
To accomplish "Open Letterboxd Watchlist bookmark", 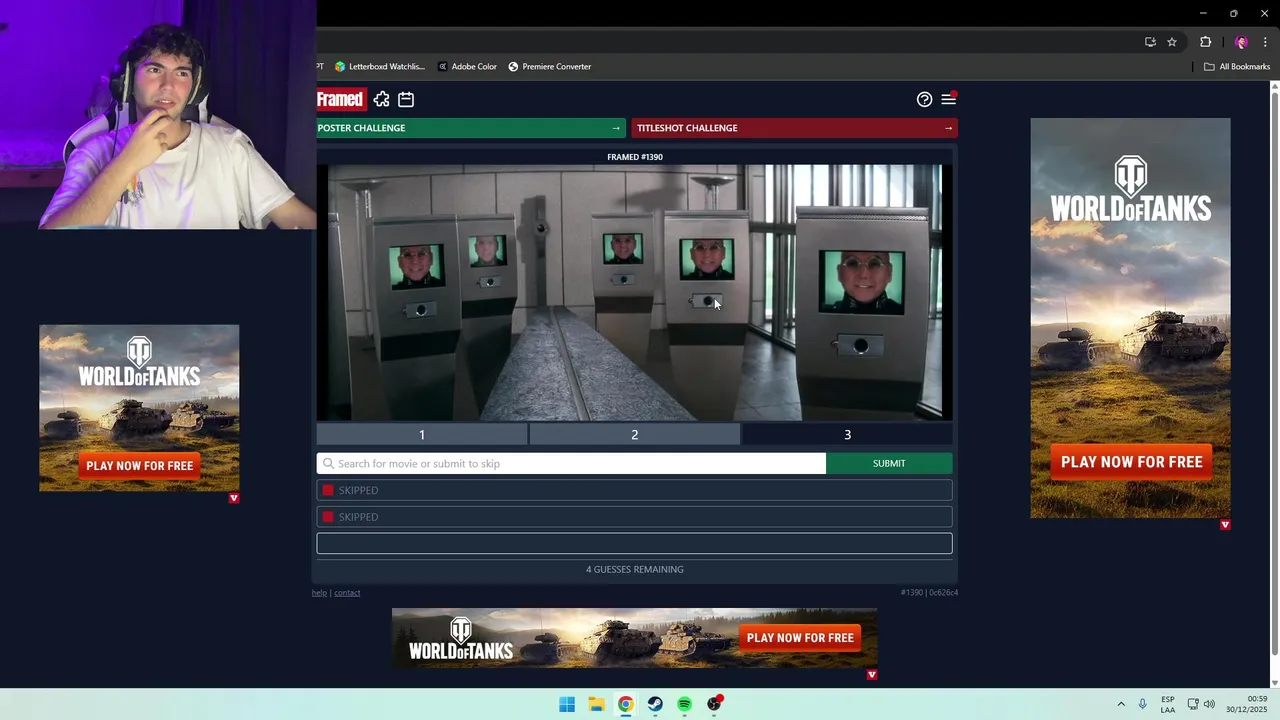I will coord(379,67).
